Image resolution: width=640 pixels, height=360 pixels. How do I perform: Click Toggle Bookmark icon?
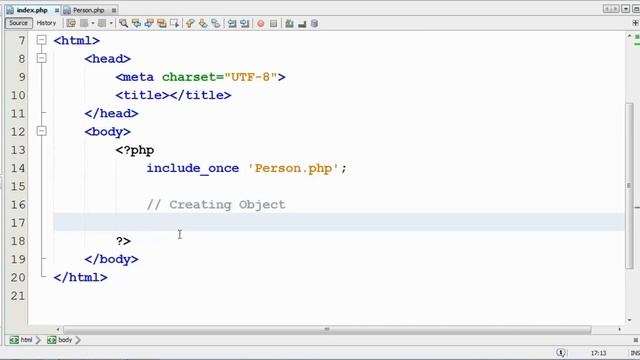pos(216,23)
